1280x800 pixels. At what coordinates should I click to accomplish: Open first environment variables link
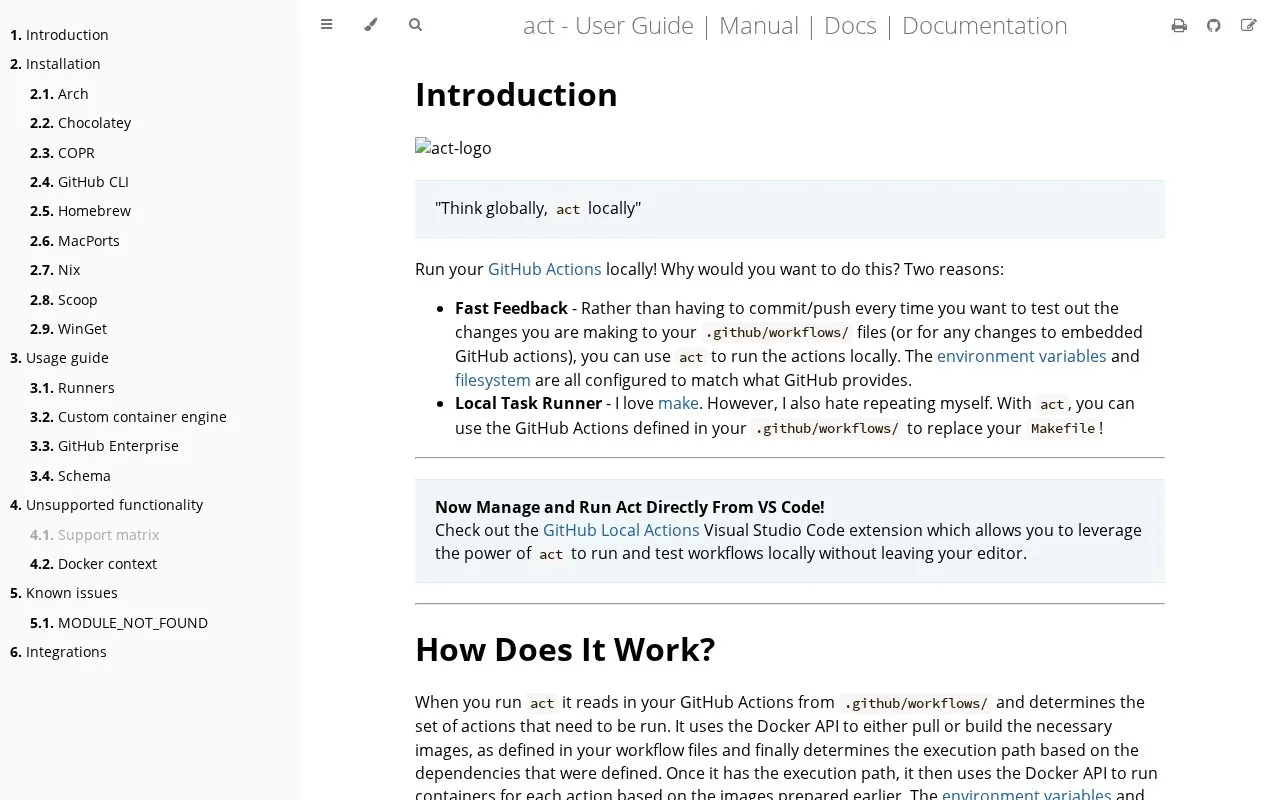coord(1021,356)
